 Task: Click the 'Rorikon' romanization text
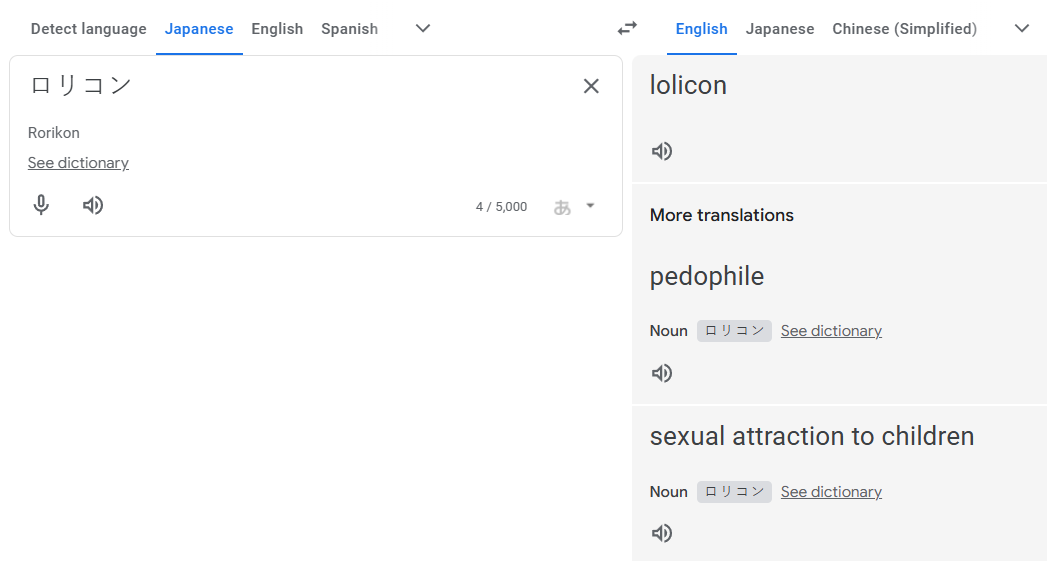53,133
